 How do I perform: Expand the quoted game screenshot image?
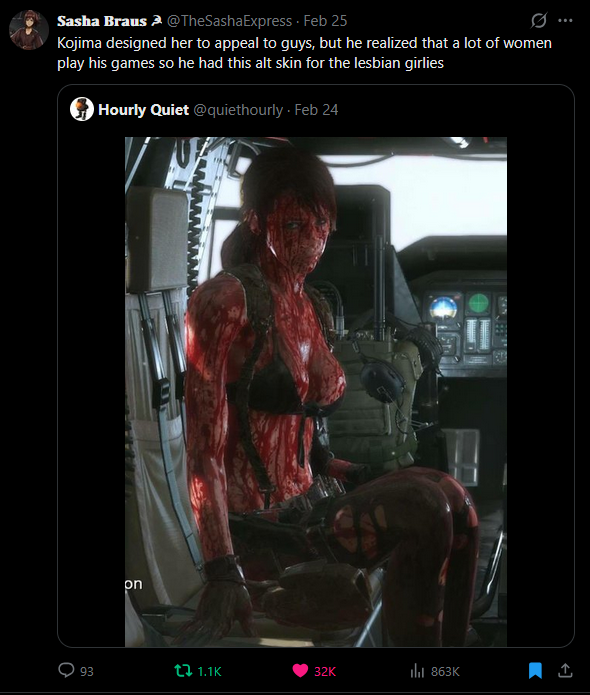point(316,392)
